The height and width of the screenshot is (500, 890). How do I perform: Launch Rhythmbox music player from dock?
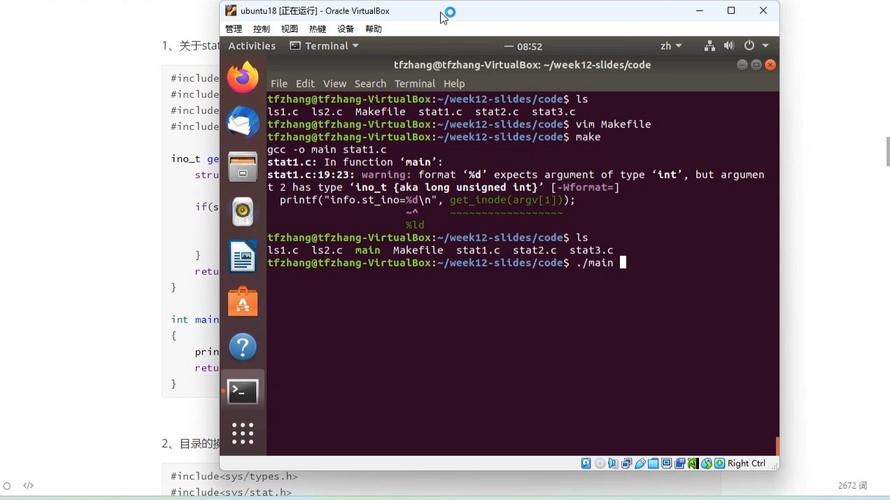(x=243, y=212)
